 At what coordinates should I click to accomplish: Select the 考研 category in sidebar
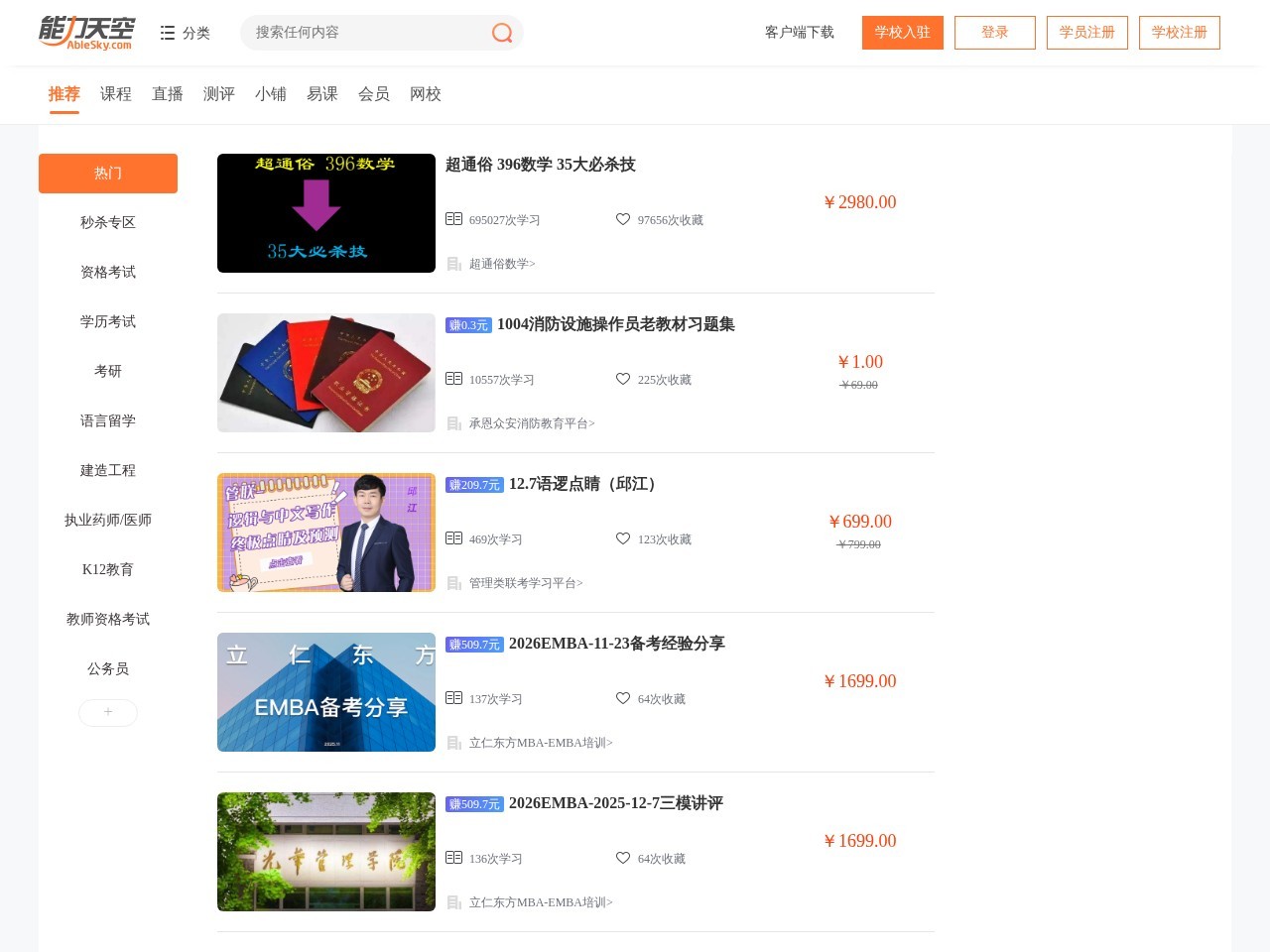(x=107, y=371)
